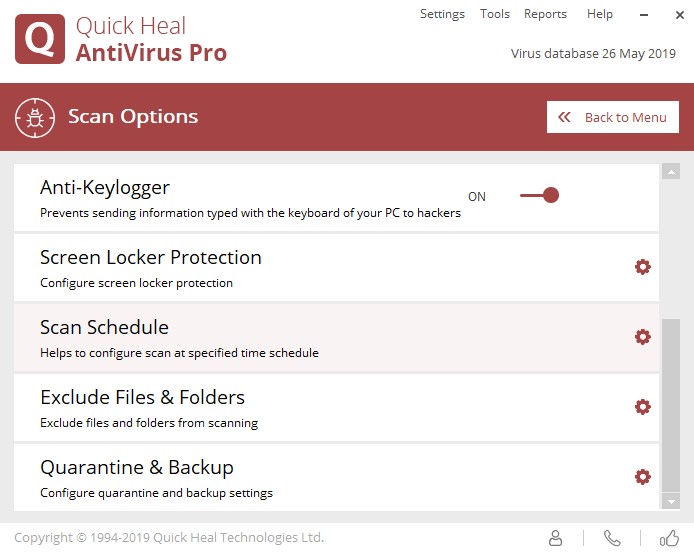Image resolution: width=694 pixels, height=552 pixels.
Task: Open the Tools menu
Action: click(x=495, y=14)
